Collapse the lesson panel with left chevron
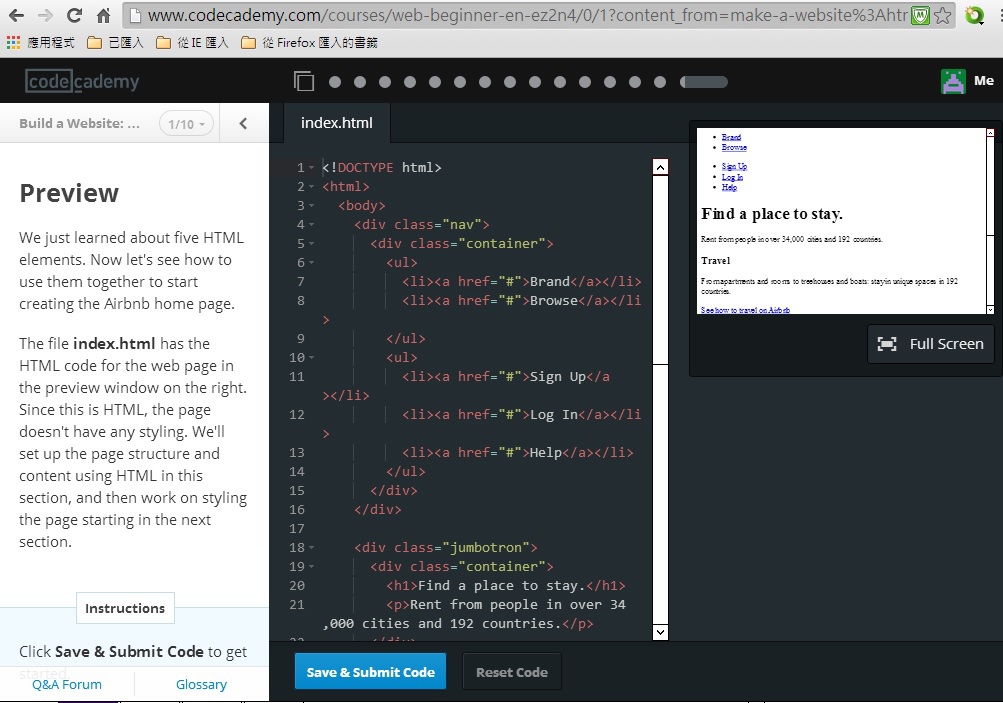Image resolution: width=1003 pixels, height=703 pixels. [244, 123]
